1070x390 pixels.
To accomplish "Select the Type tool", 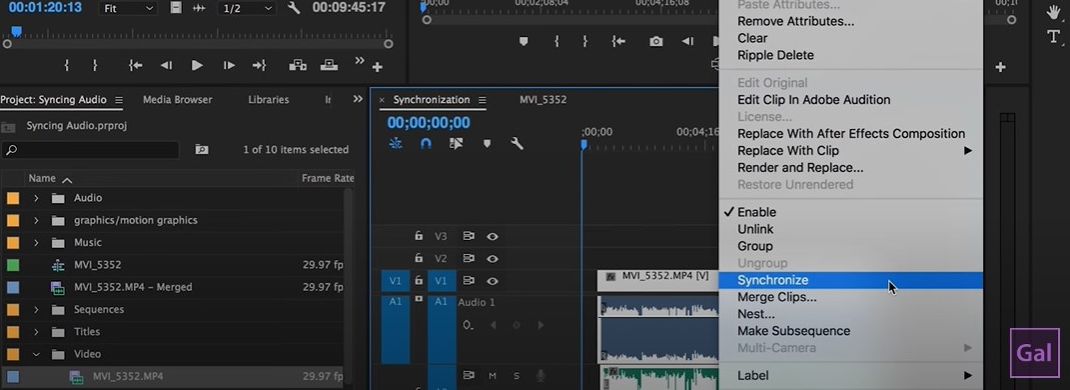I will point(1054,37).
